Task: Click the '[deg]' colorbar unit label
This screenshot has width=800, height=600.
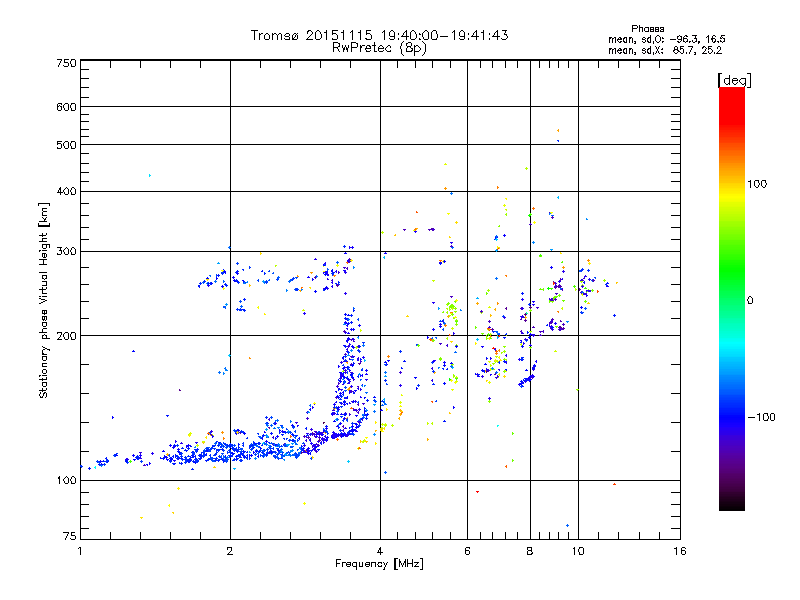Action: [734, 80]
